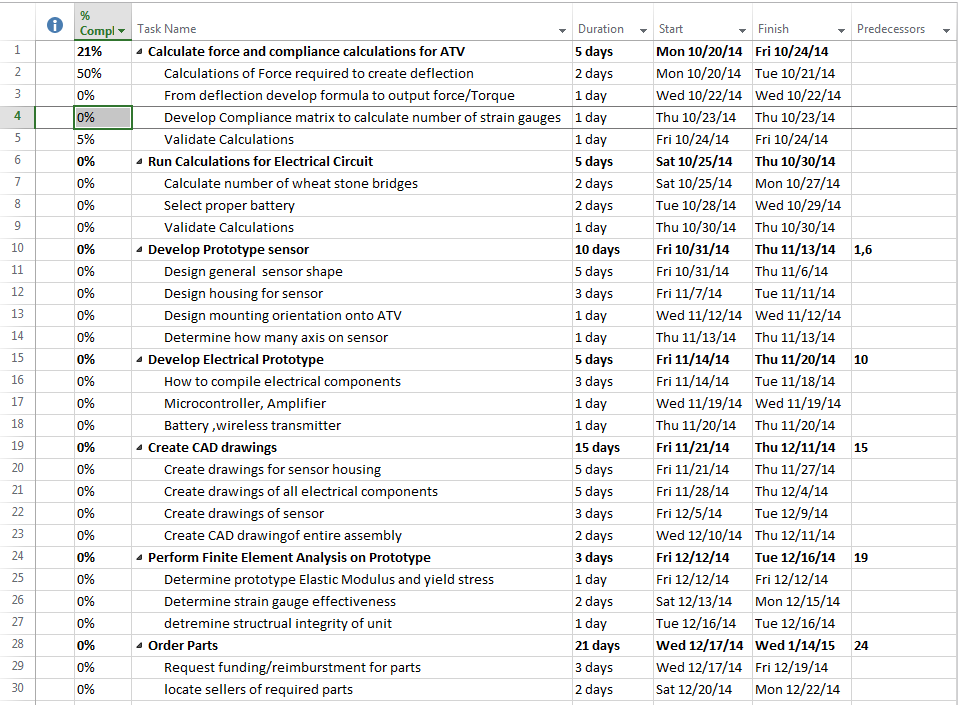
Task: Select 'detremine structrual integrity of unit'
Action: (278, 623)
